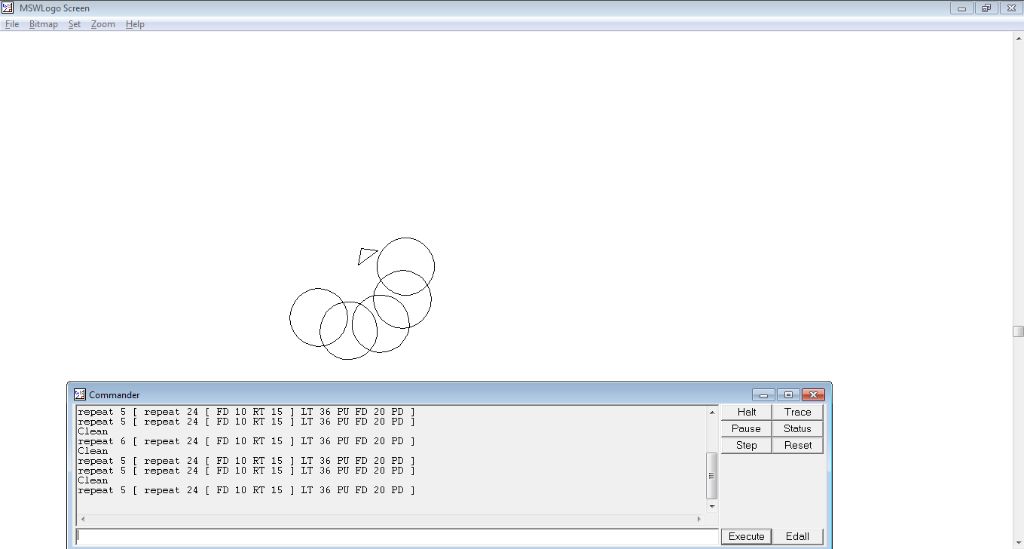Click the Execute button
The width and height of the screenshot is (1024, 549).
746,537
